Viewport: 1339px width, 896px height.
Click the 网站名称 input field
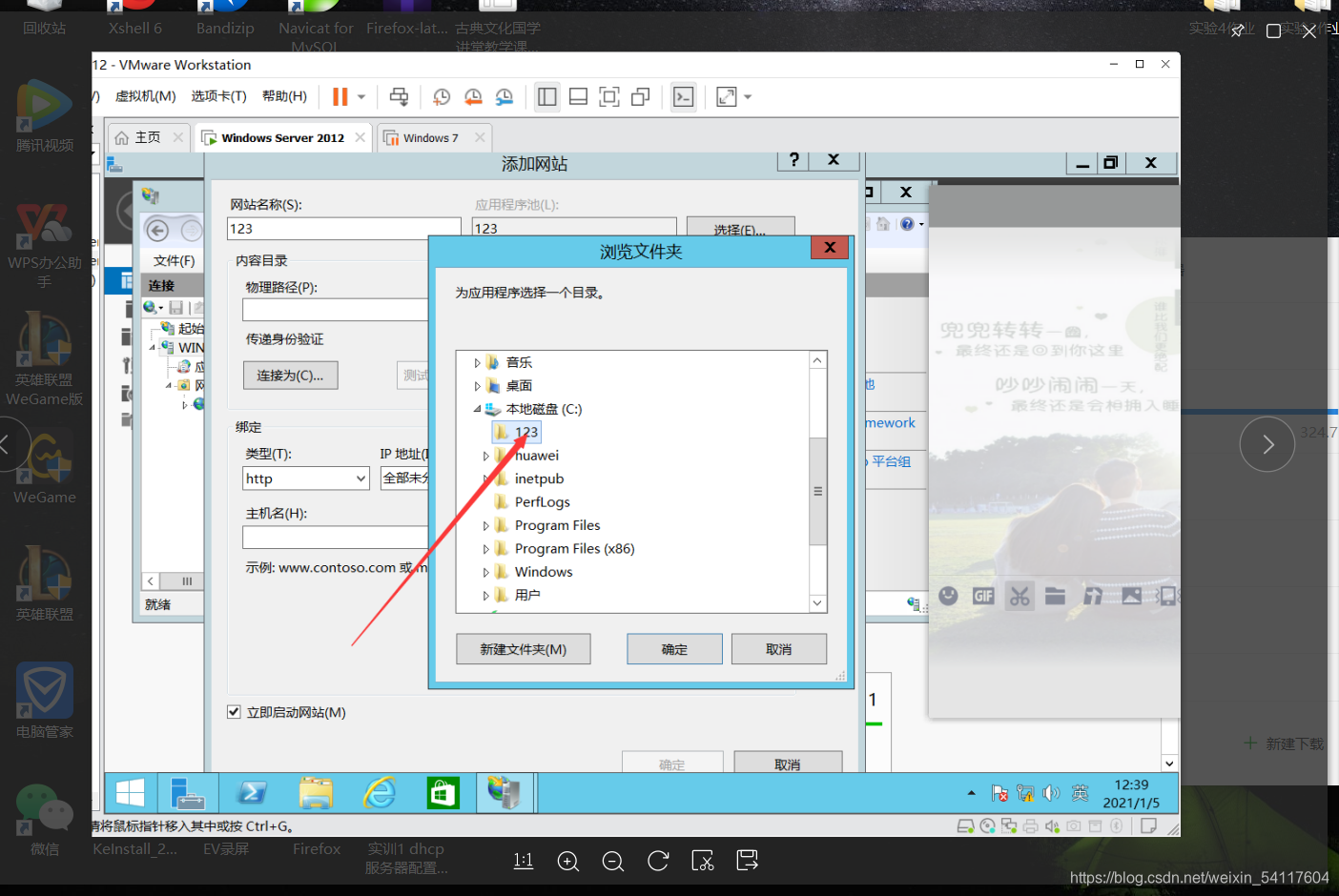pos(343,229)
